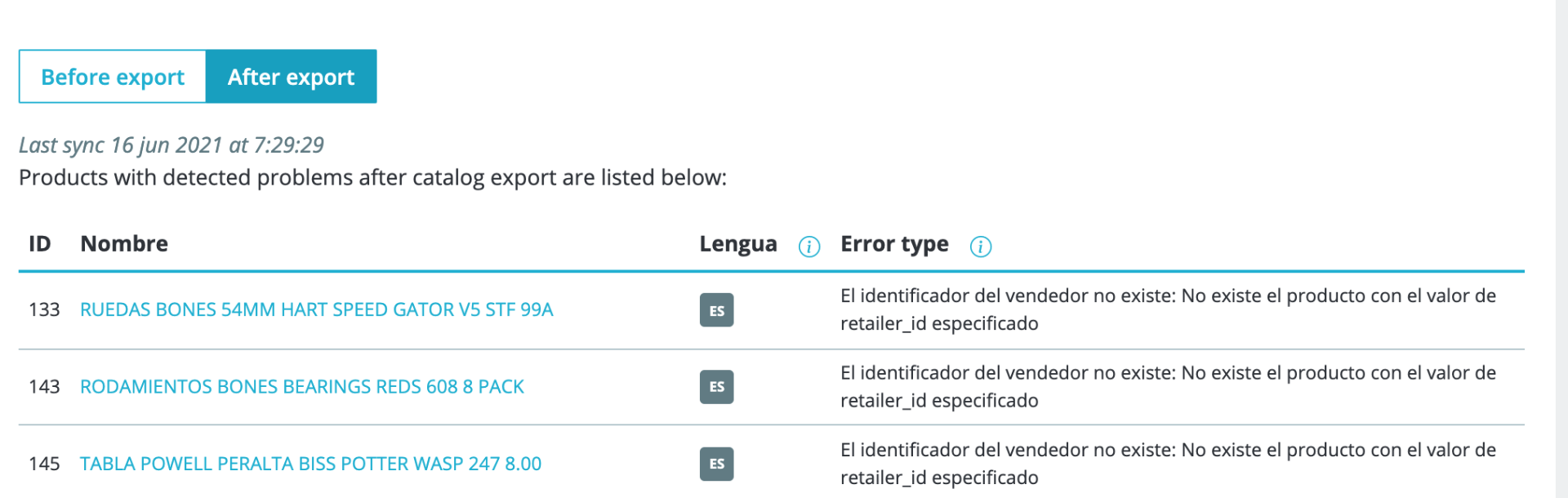
Task: Click info icon next to Lengua
Action: (808, 247)
